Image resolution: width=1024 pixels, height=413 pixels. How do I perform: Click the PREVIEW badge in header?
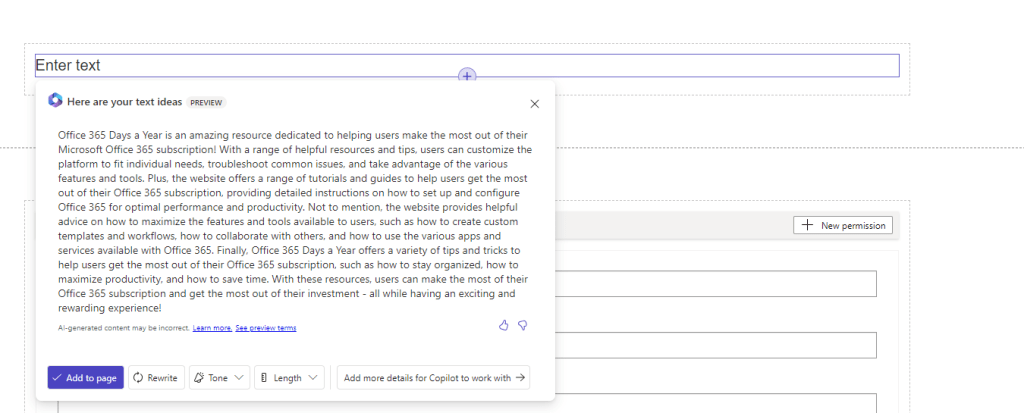click(x=207, y=102)
